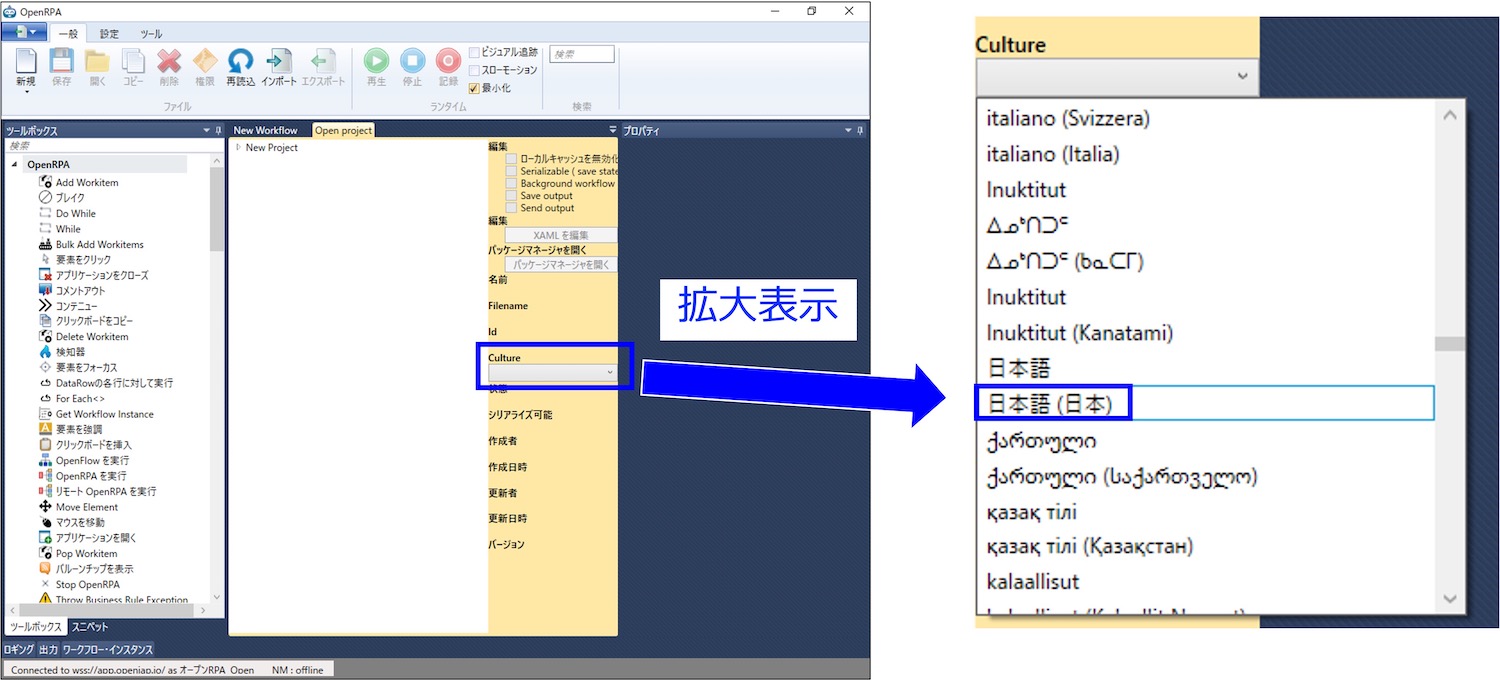Open the プロパティ panel options dropdown
The width and height of the screenshot is (1500, 680).
click(848, 131)
